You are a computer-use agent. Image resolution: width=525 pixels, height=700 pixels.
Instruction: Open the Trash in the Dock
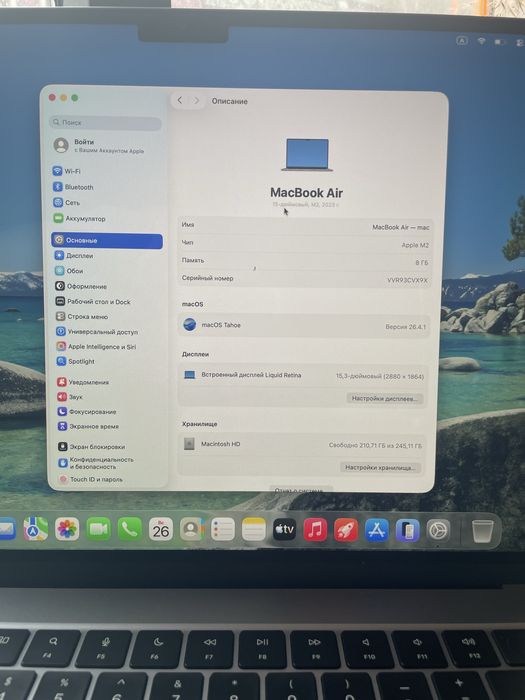pos(483,531)
